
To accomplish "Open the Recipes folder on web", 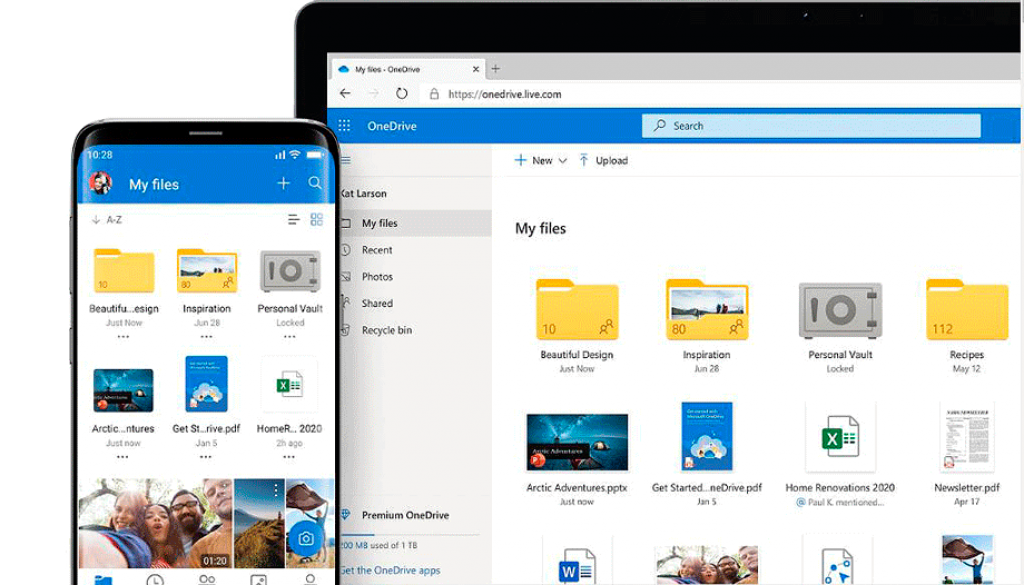I will coord(967,309).
